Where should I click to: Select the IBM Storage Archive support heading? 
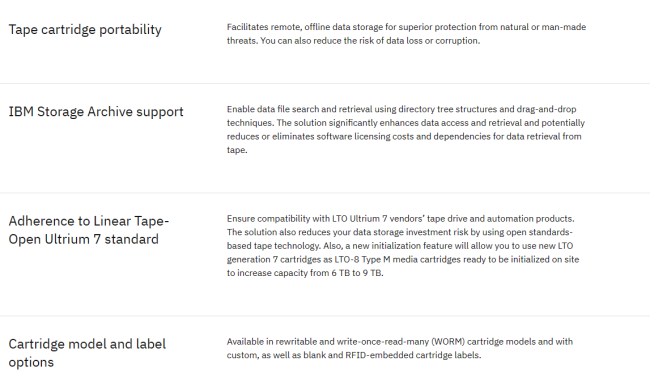click(96, 112)
